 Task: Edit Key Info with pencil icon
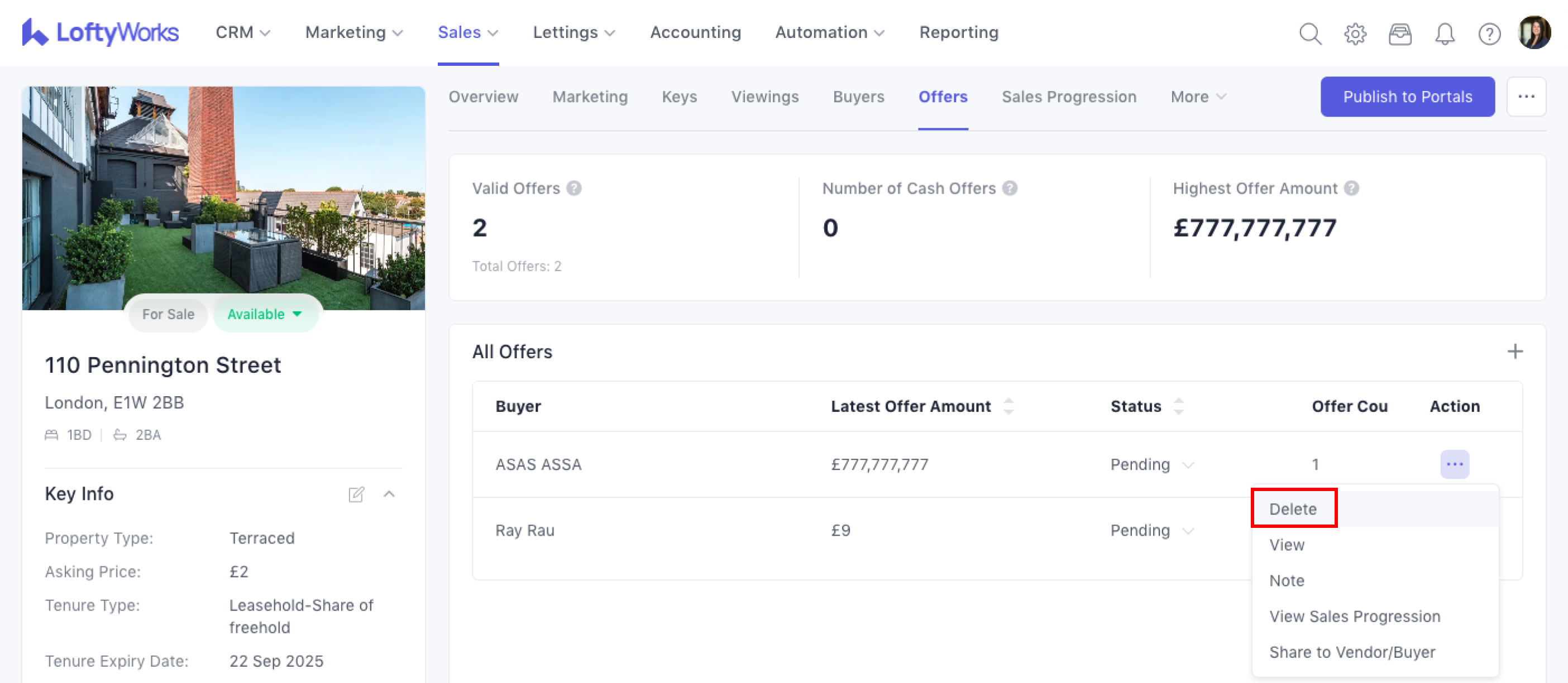(356, 494)
